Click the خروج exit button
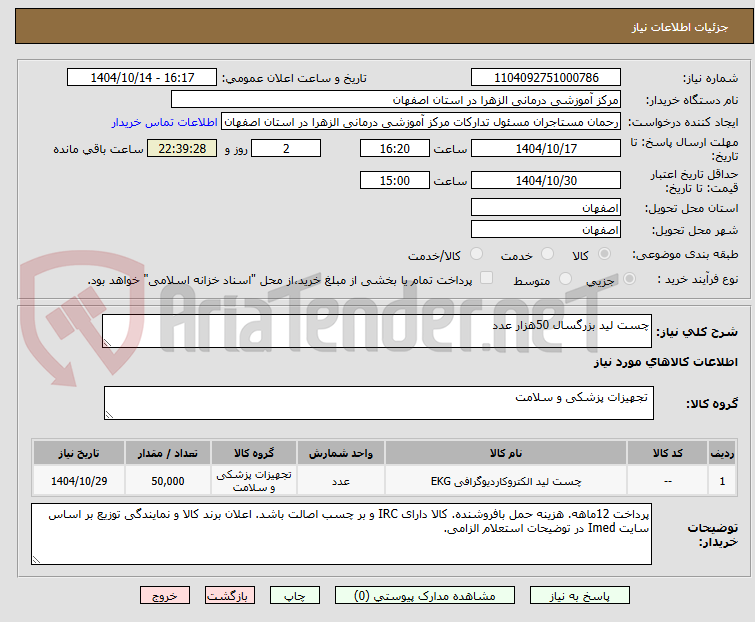The image size is (755, 622). (165, 596)
